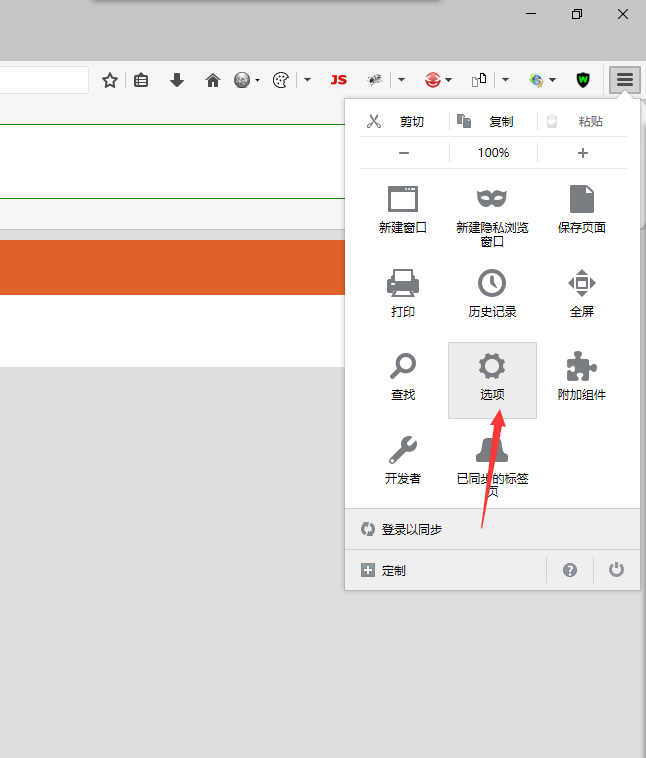Click the IE tab globe icon
Viewport: 646px width, 758px height.
537,80
